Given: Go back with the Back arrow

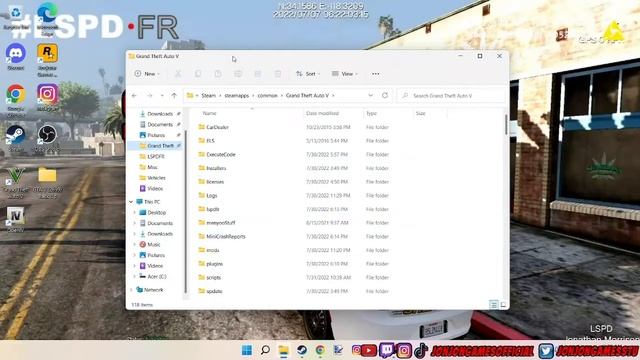Looking at the screenshot, I should tap(134, 96).
